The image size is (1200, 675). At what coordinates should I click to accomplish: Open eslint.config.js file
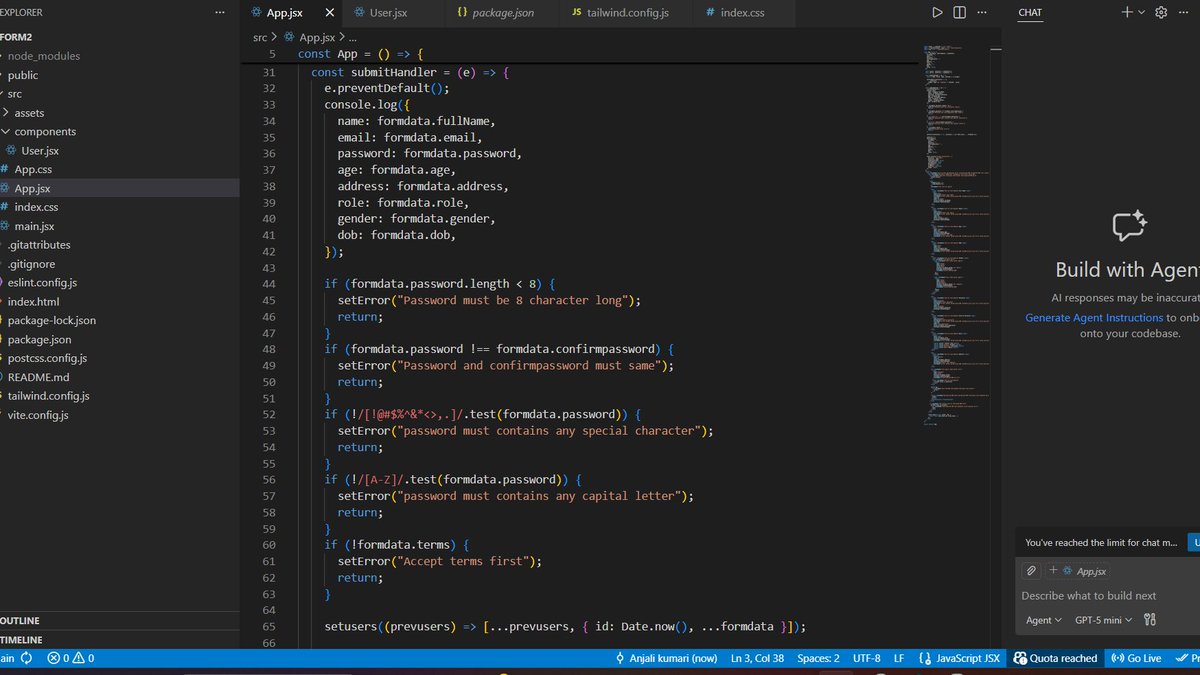[42, 283]
